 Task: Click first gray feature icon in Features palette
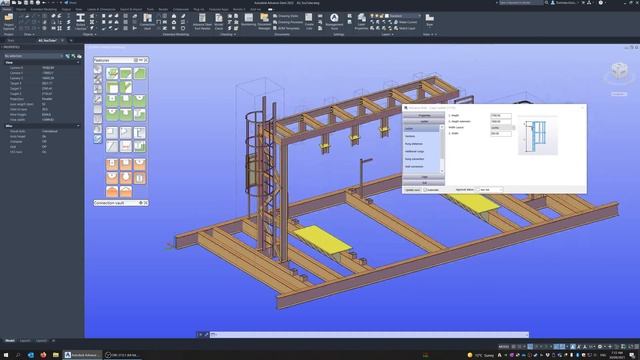pyautogui.click(x=112, y=133)
